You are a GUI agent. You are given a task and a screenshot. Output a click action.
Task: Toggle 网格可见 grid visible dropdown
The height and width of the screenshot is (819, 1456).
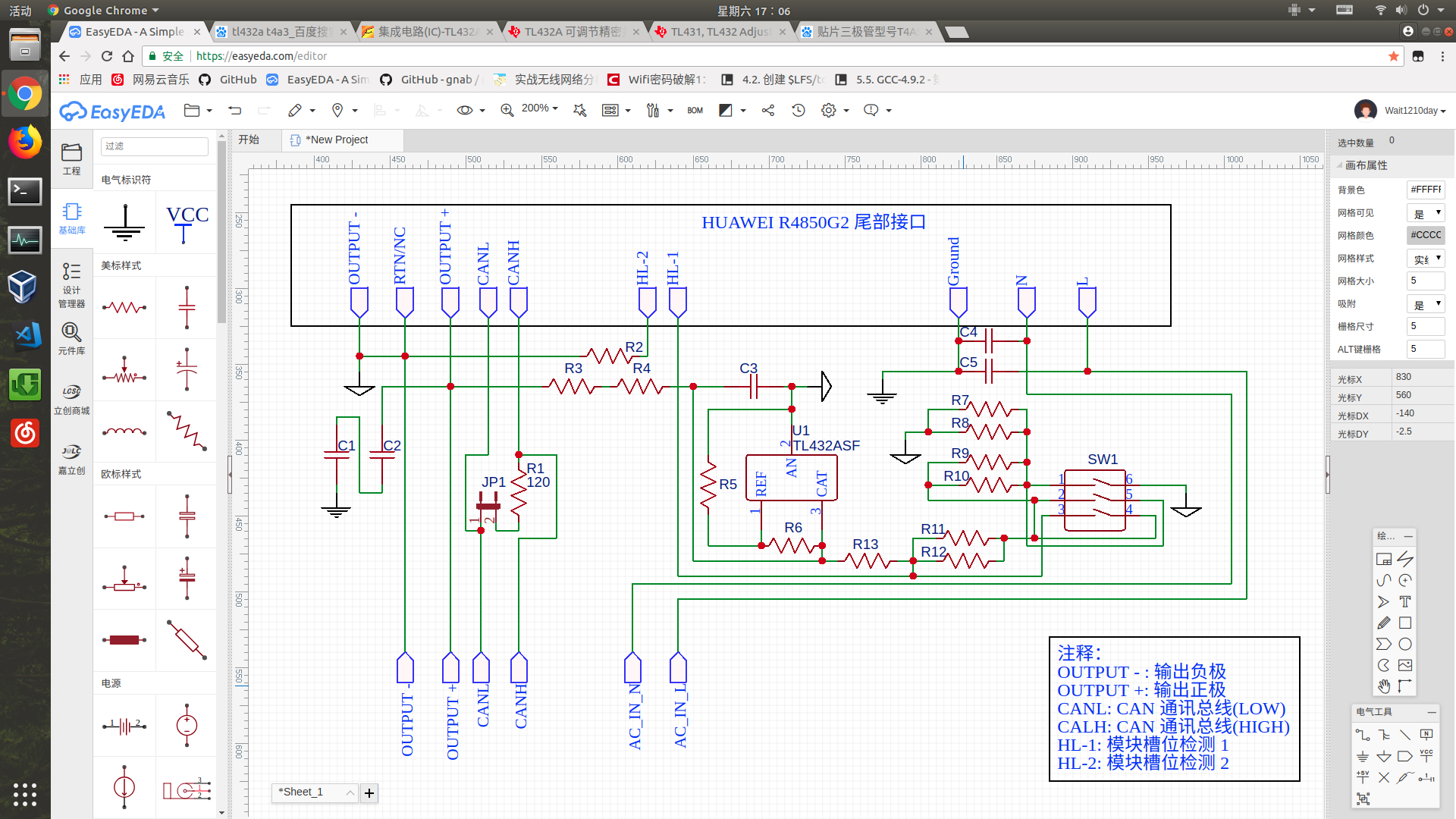1426,213
